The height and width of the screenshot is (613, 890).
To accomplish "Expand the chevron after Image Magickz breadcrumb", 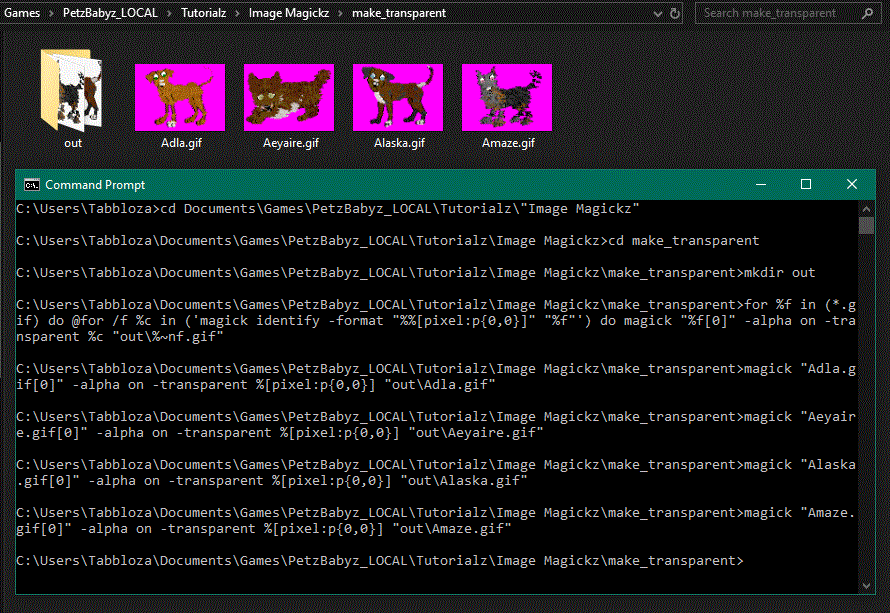I will 341,14.
